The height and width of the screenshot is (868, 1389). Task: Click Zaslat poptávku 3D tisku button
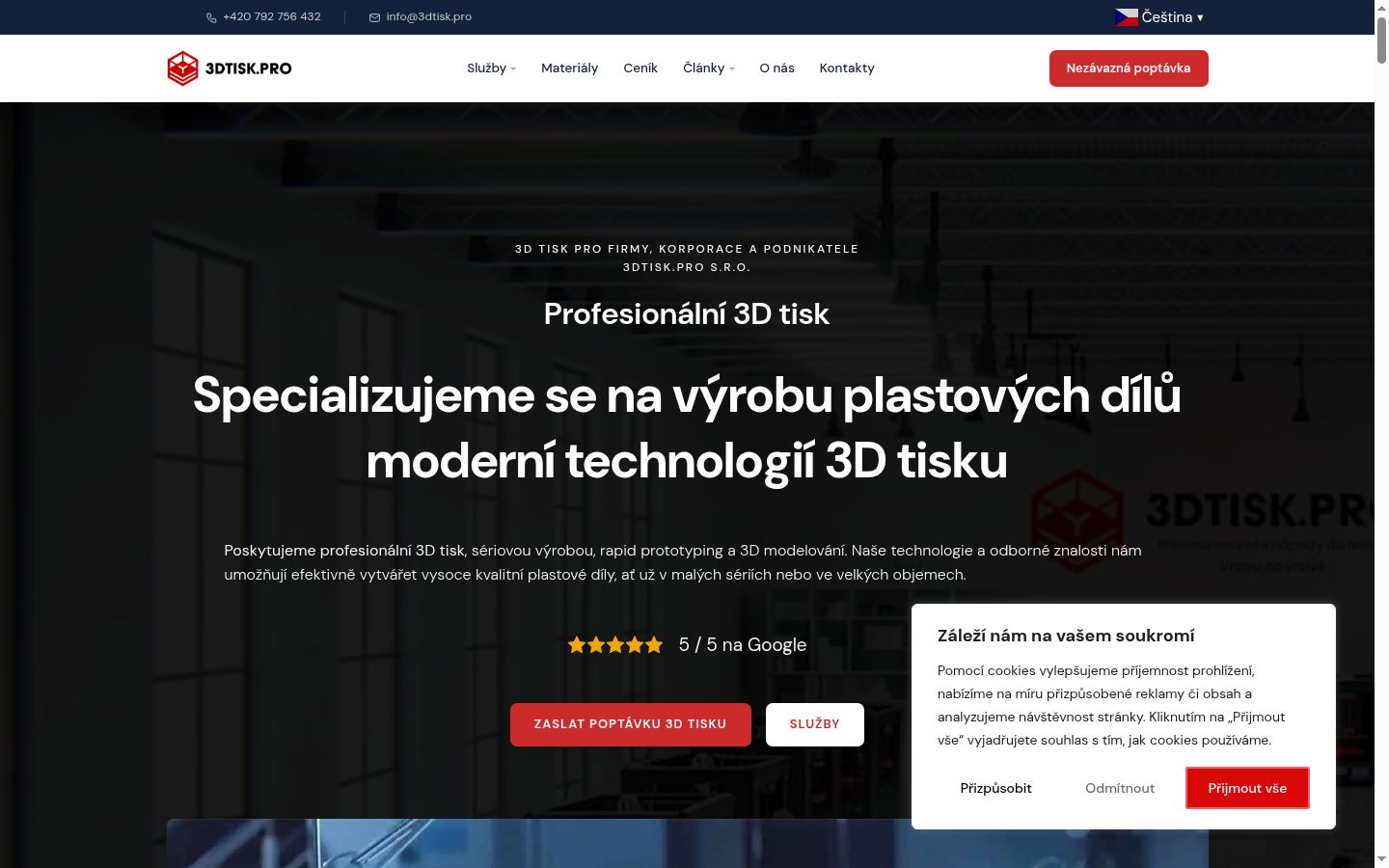coord(631,724)
